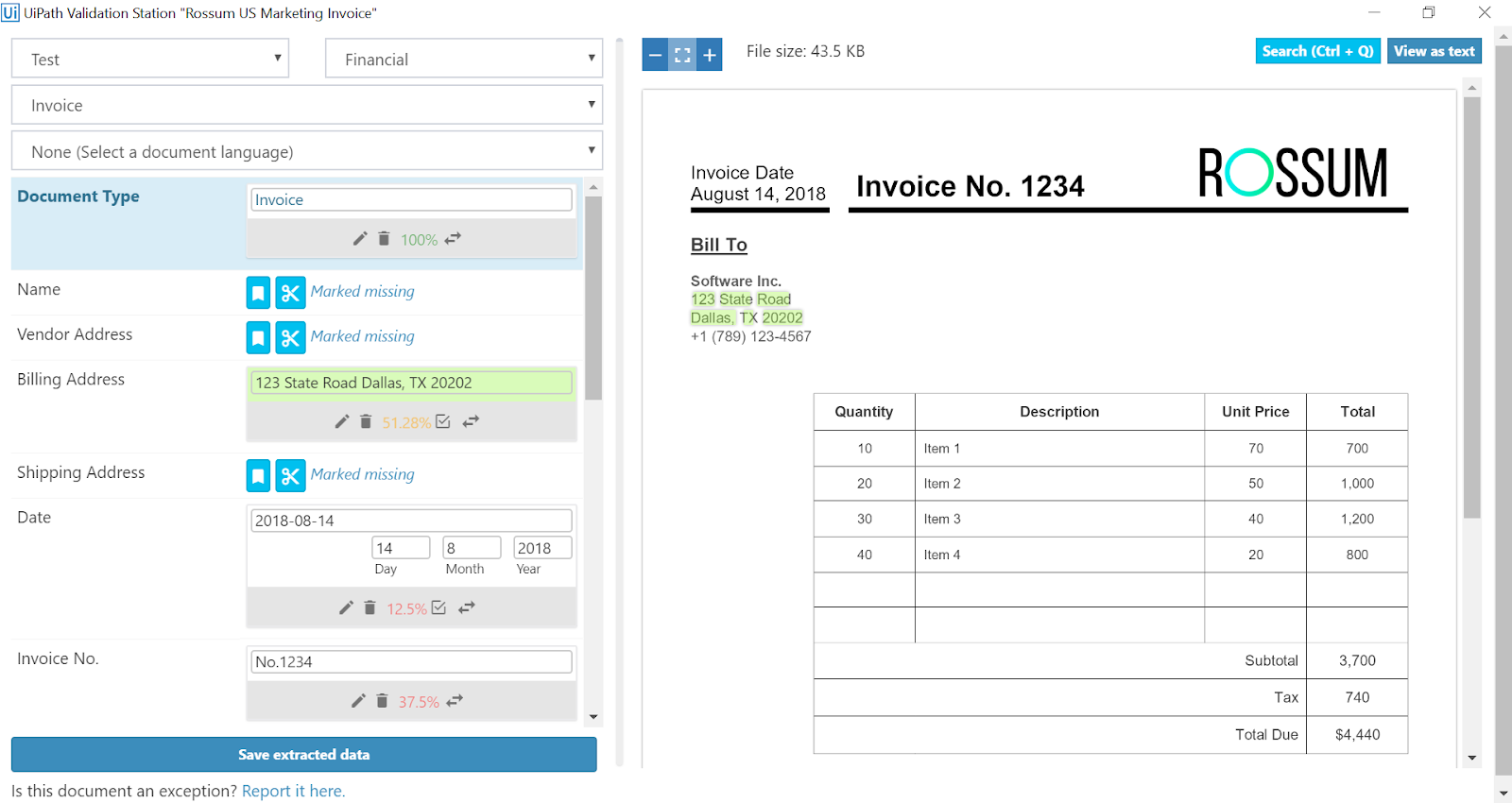Click the document viewer scroll down arrow

pyautogui.click(x=1472, y=758)
